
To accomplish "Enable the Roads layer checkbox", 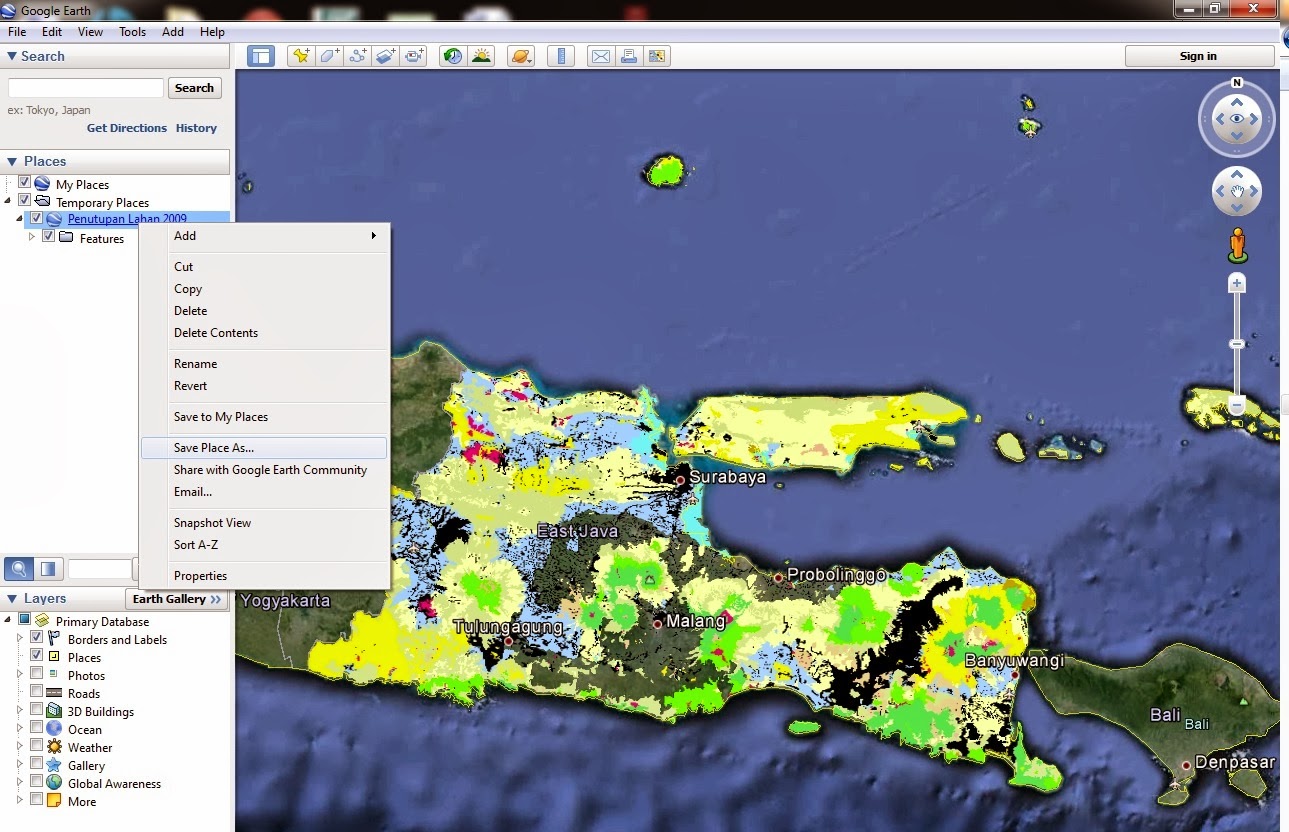I will (37, 693).
